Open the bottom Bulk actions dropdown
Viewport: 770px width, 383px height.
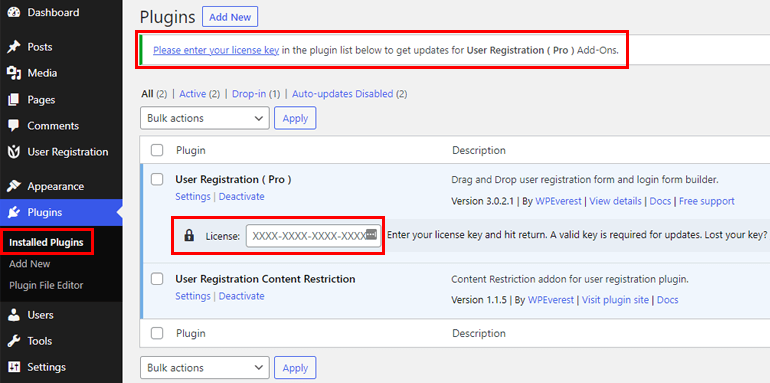point(205,368)
